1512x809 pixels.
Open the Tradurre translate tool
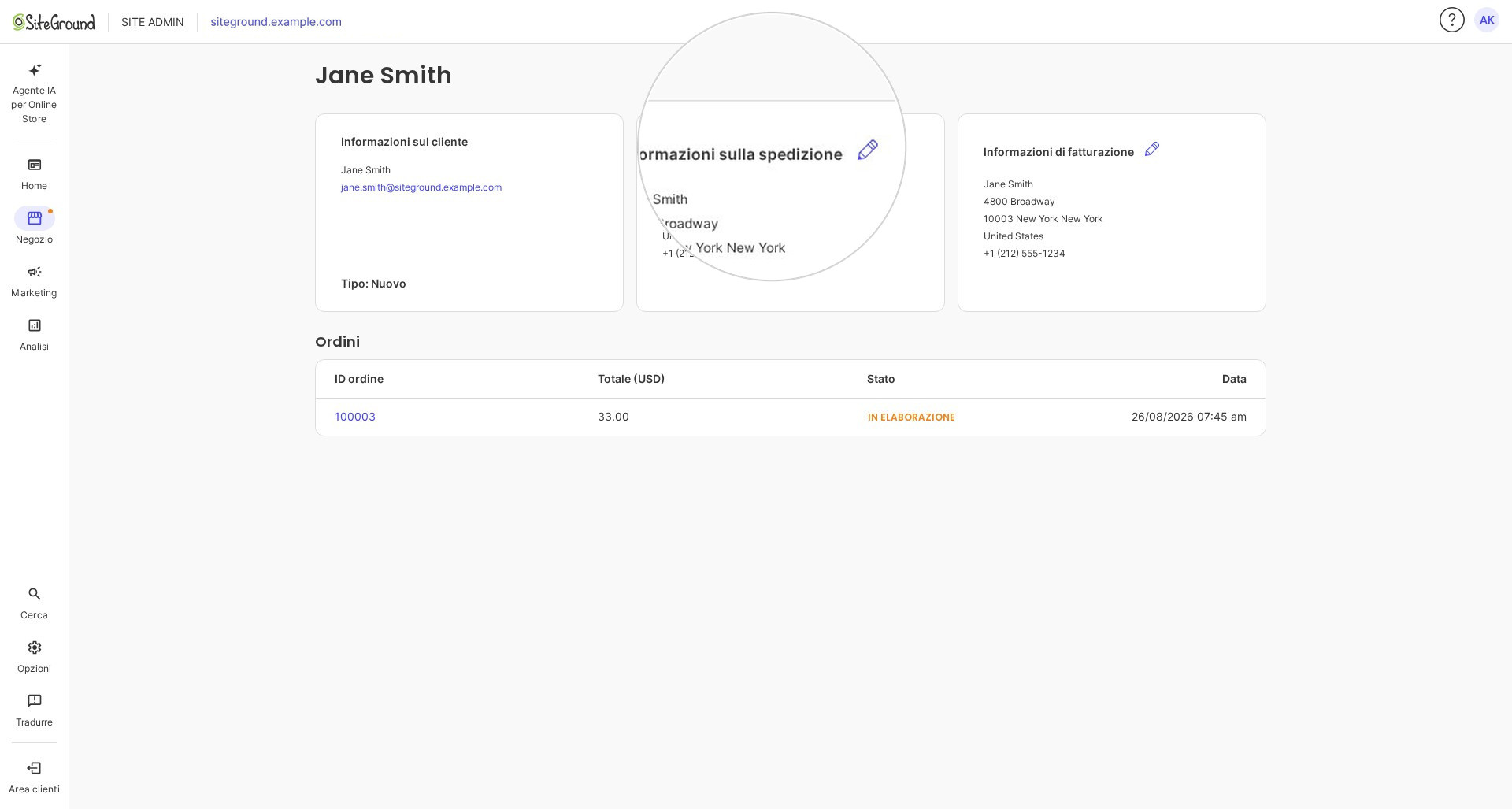tap(34, 711)
